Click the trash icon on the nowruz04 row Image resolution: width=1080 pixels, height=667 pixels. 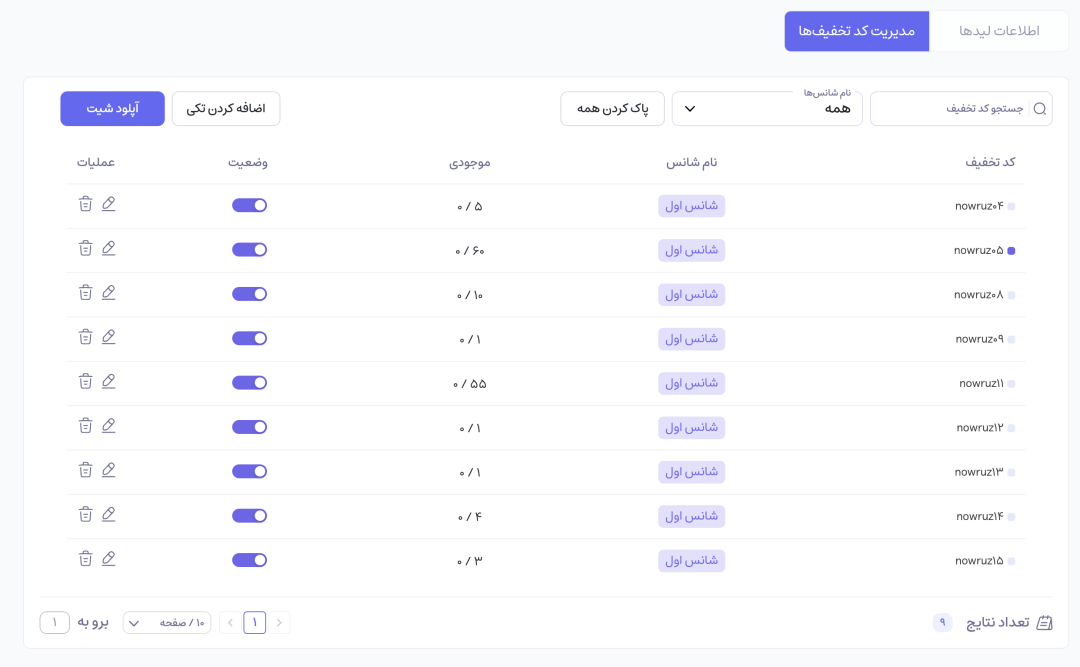[86, 204]
